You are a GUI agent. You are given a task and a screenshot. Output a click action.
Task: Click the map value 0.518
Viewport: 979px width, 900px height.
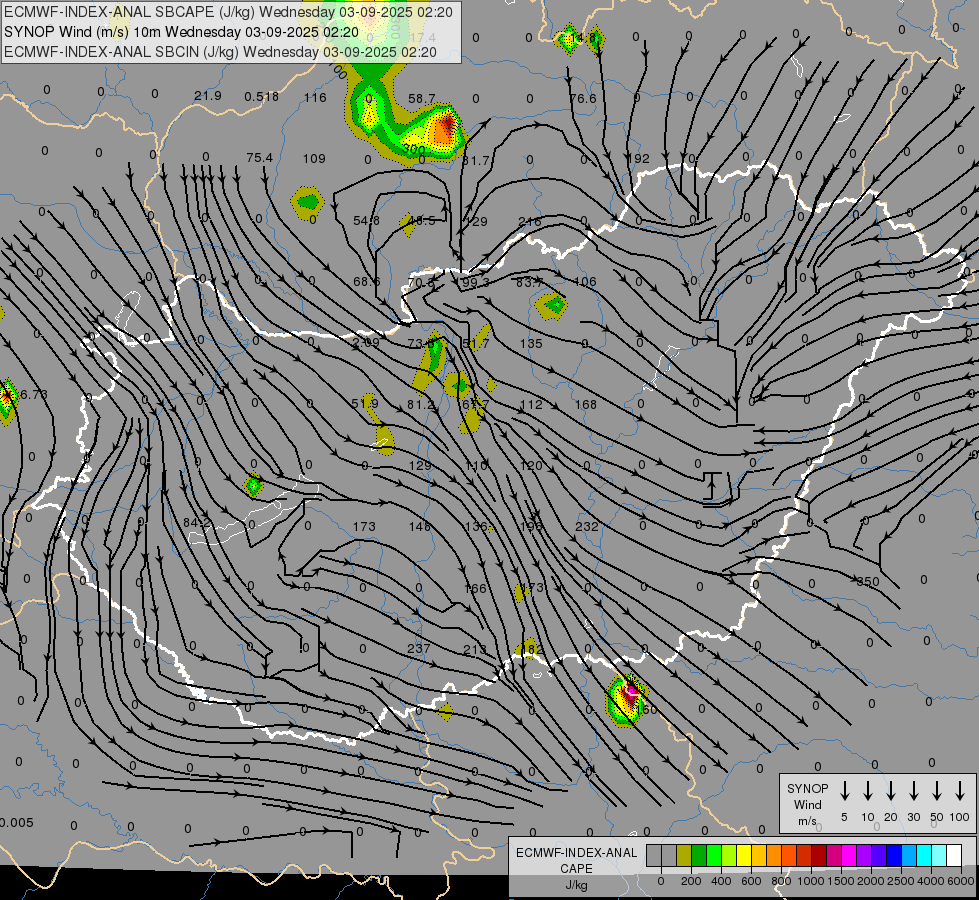(x=262, y=96)
